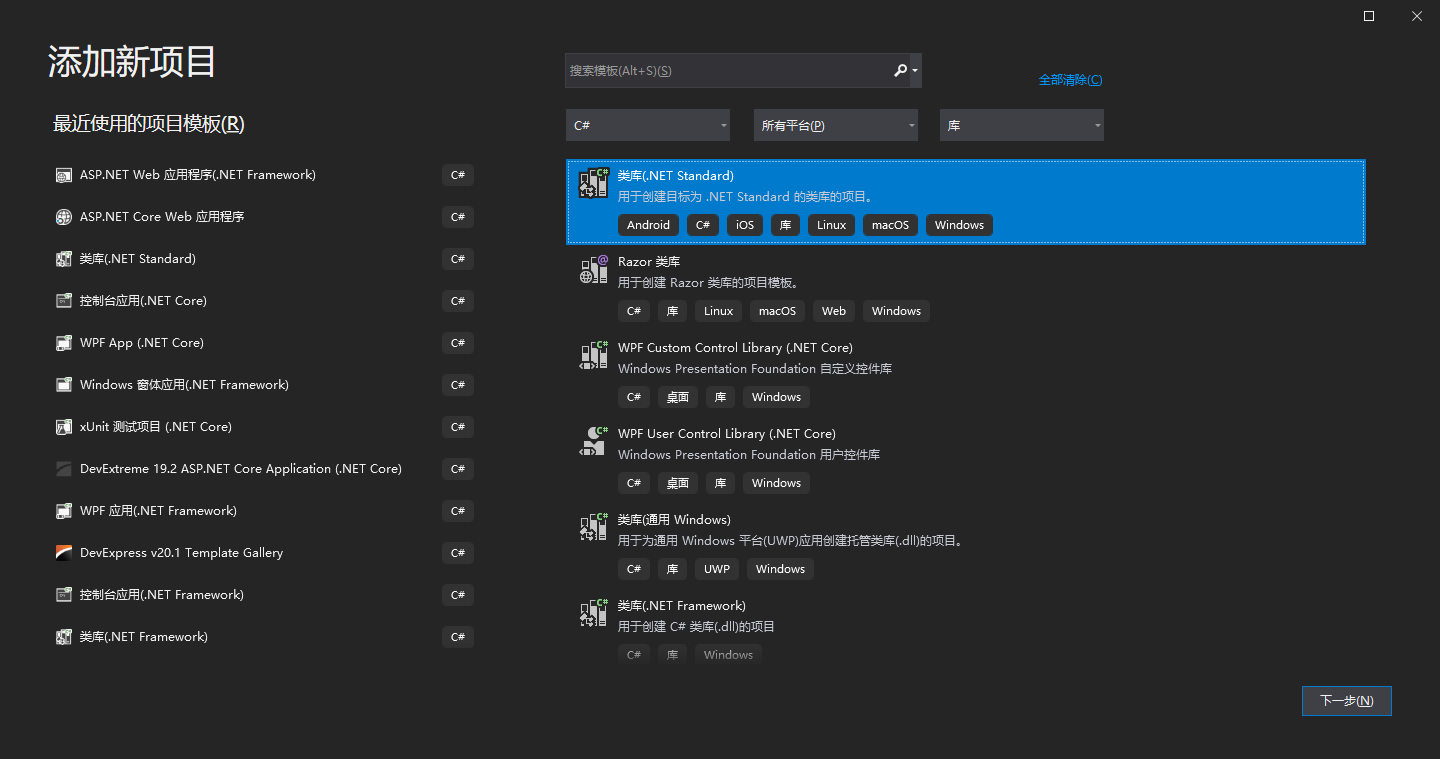The image size is (1440, 759).
Task: Open the C# language filter dropdown
Action: (648, 125)
